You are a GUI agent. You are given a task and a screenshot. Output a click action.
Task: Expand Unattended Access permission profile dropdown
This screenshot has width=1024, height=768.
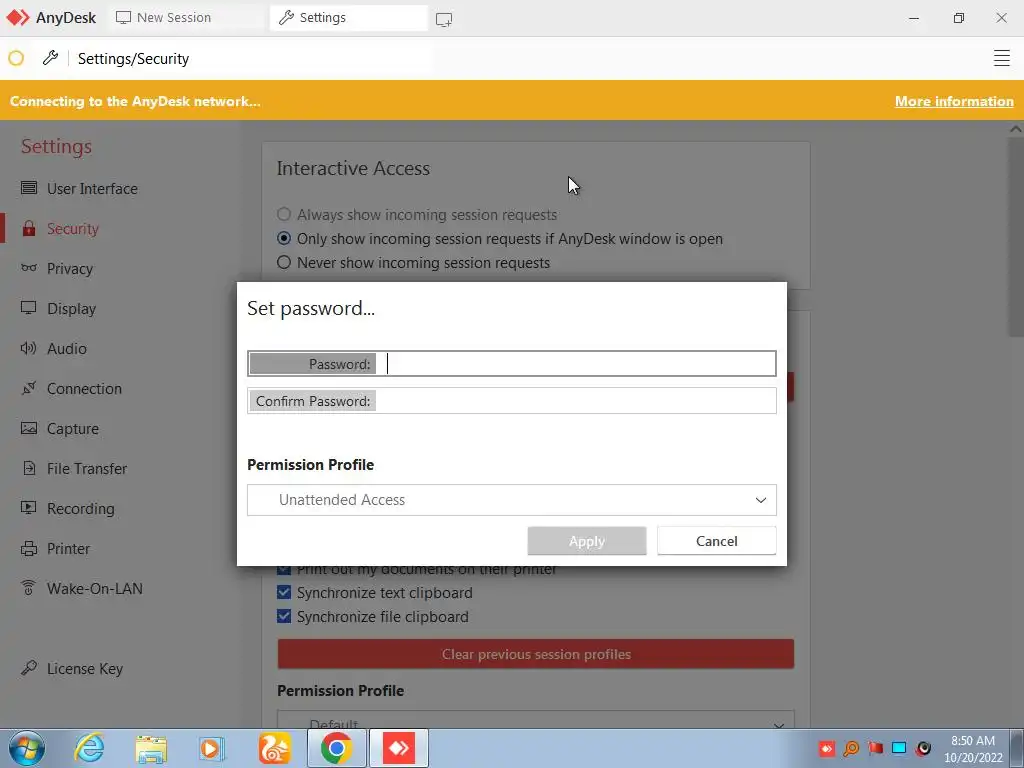511,500
